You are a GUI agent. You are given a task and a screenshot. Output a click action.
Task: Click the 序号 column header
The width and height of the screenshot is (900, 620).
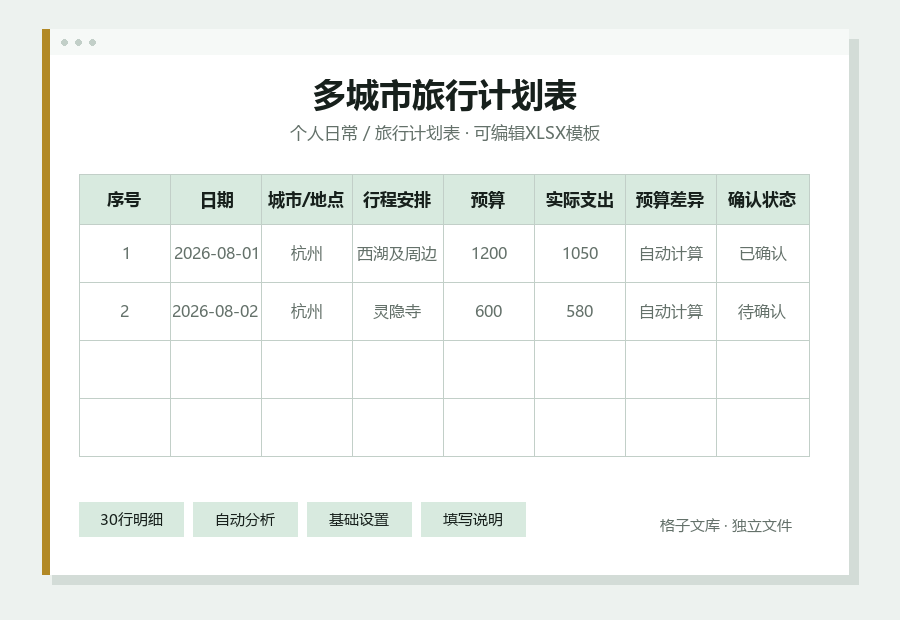click(x=125, y=200)
